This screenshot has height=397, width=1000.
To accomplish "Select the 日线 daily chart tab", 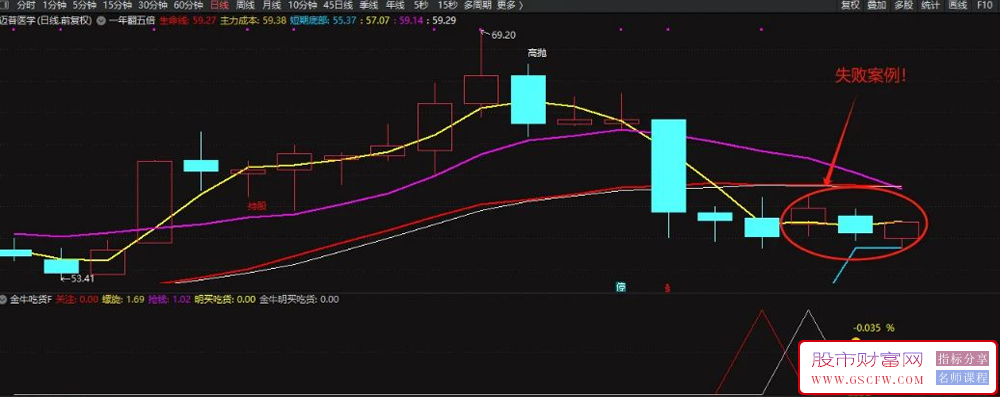I will pos(219,5).
